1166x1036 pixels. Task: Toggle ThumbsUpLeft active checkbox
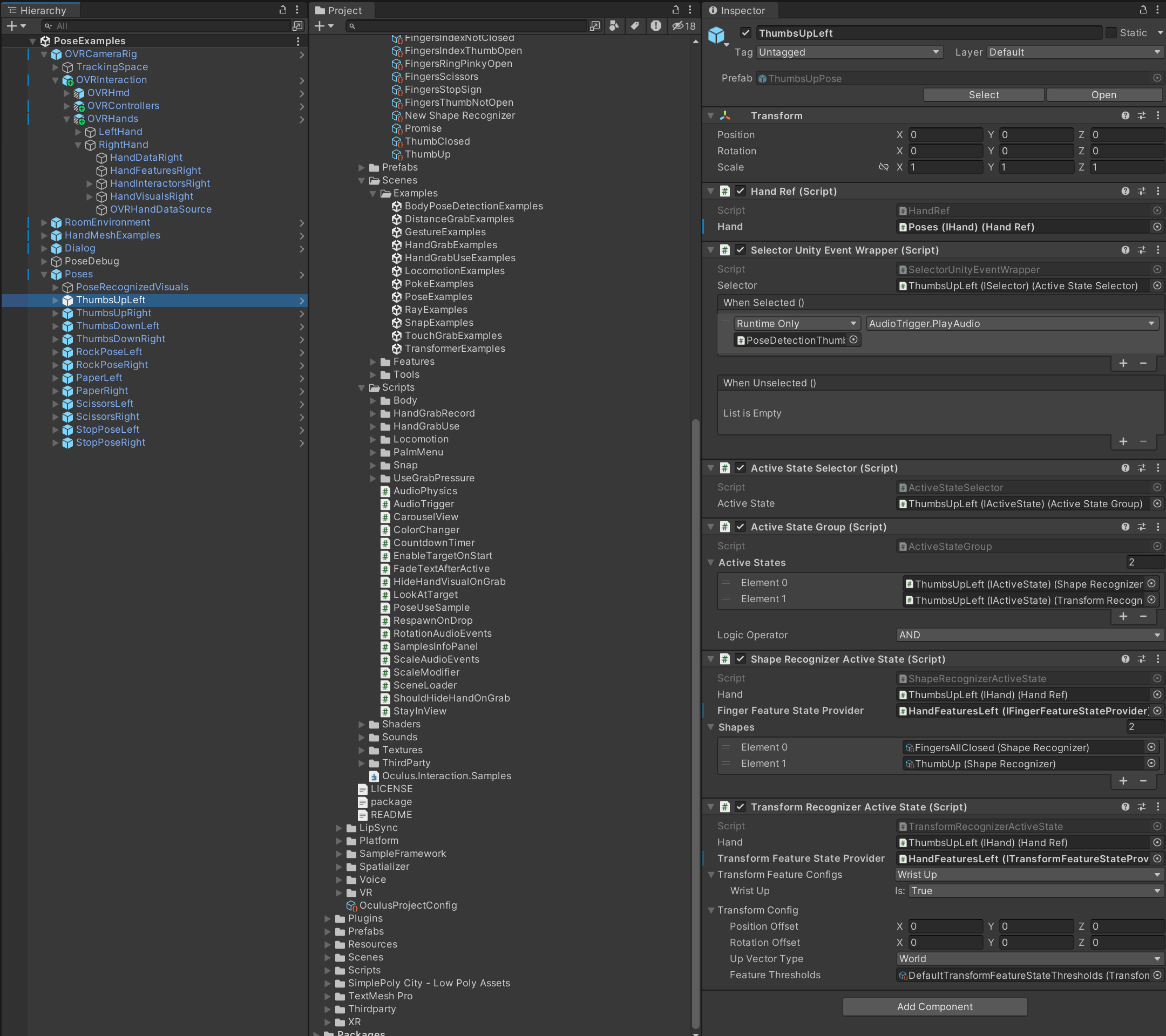745,33
